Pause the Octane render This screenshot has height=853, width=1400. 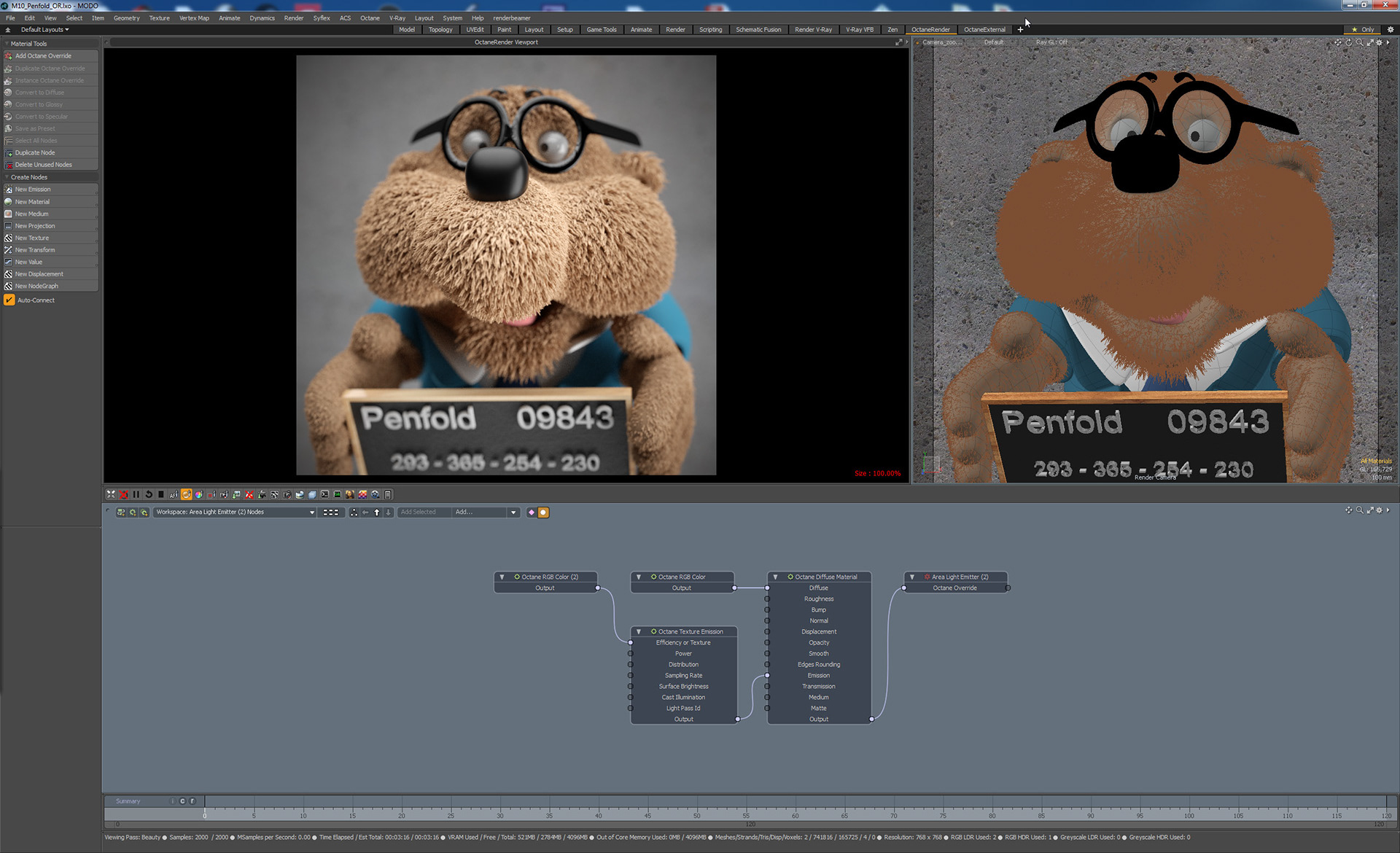click(x=136, y=494)
